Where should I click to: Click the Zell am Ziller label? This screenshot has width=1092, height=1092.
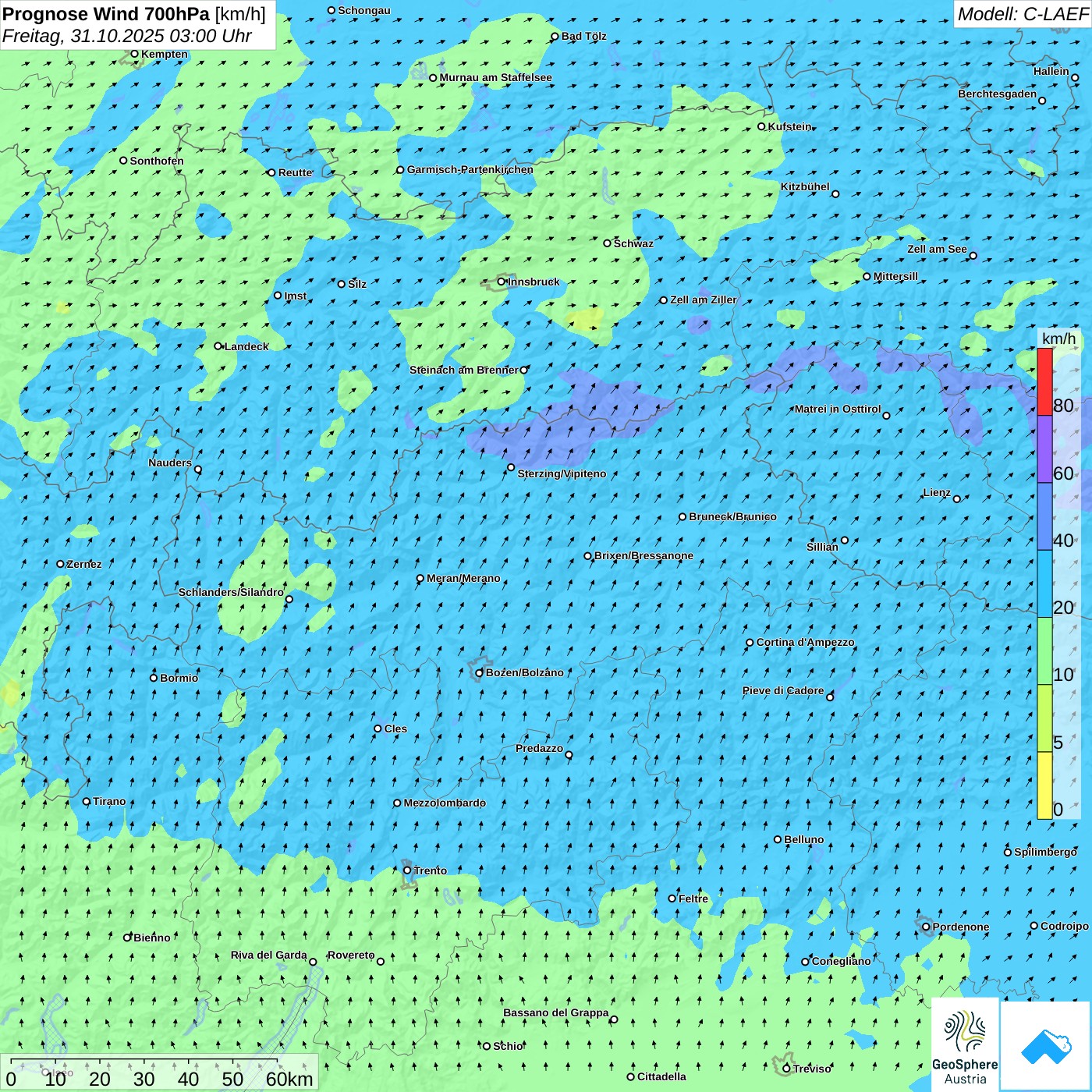click(703, 300)
